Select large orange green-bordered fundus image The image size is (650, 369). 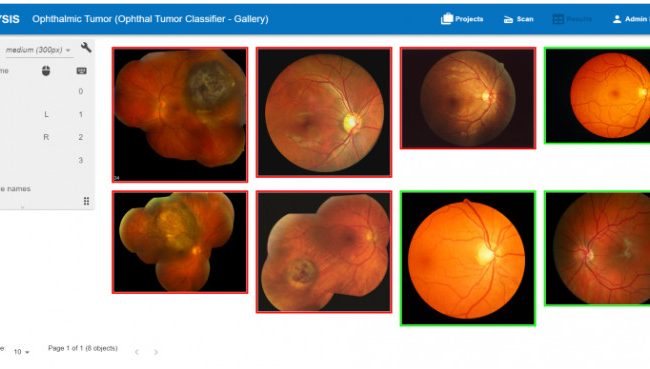coord(468,258)
